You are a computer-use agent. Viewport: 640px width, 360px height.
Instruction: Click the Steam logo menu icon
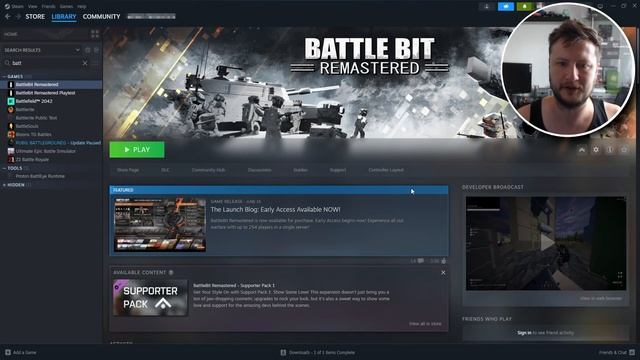[7, 7]
